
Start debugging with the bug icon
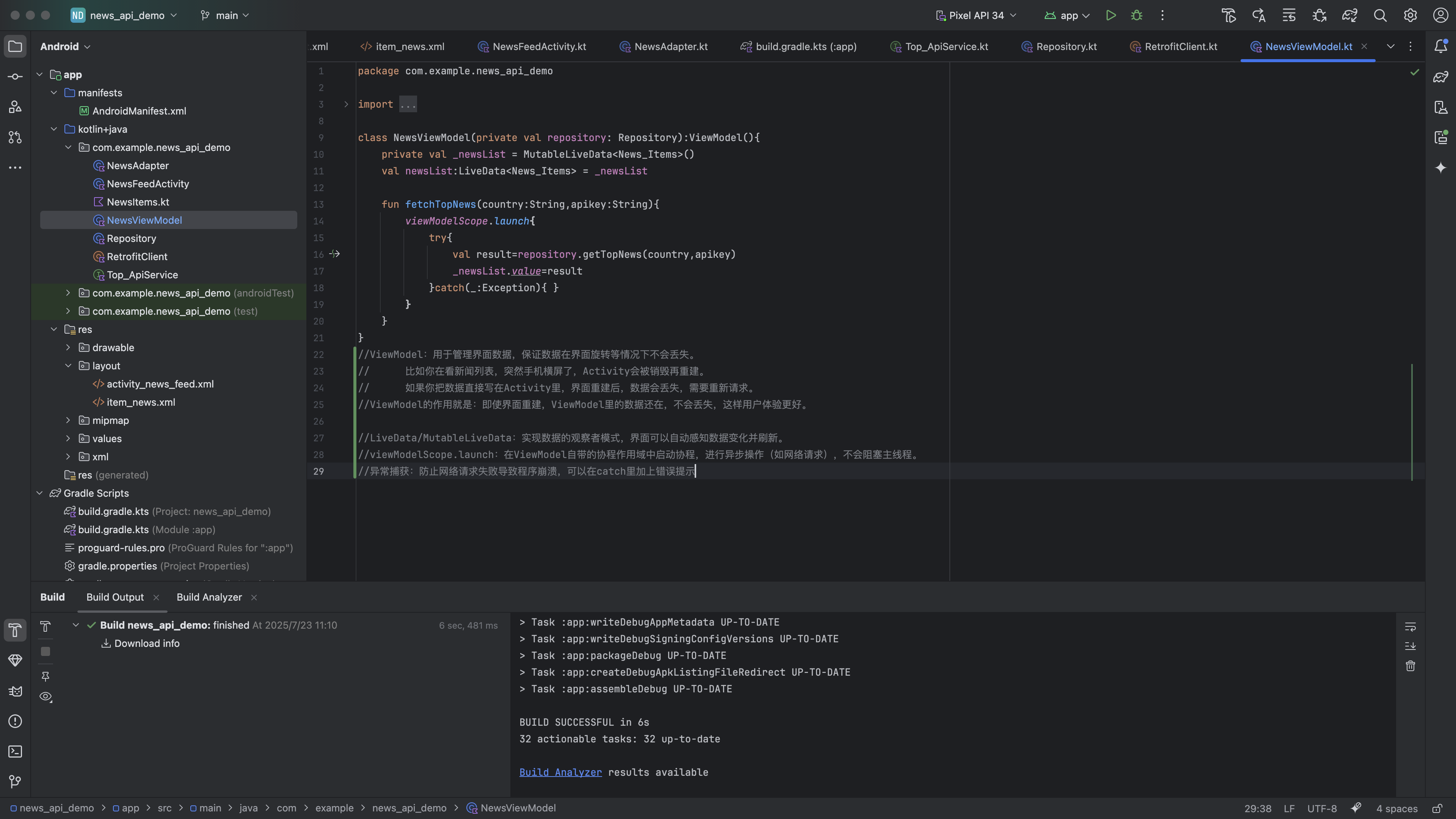pyautogui.click(x=1137, y=15)
